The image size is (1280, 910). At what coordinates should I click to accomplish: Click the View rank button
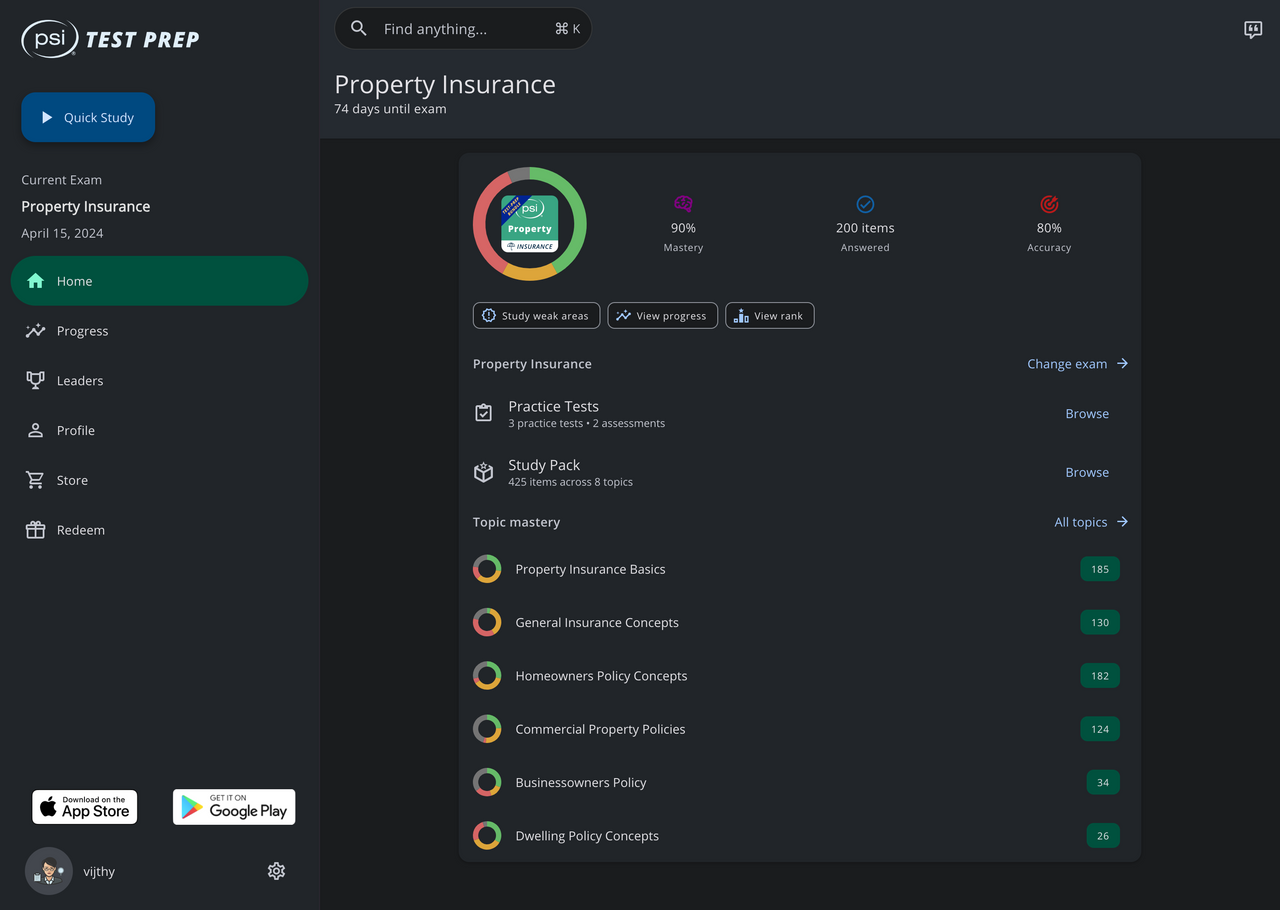[x=769, y=316]
